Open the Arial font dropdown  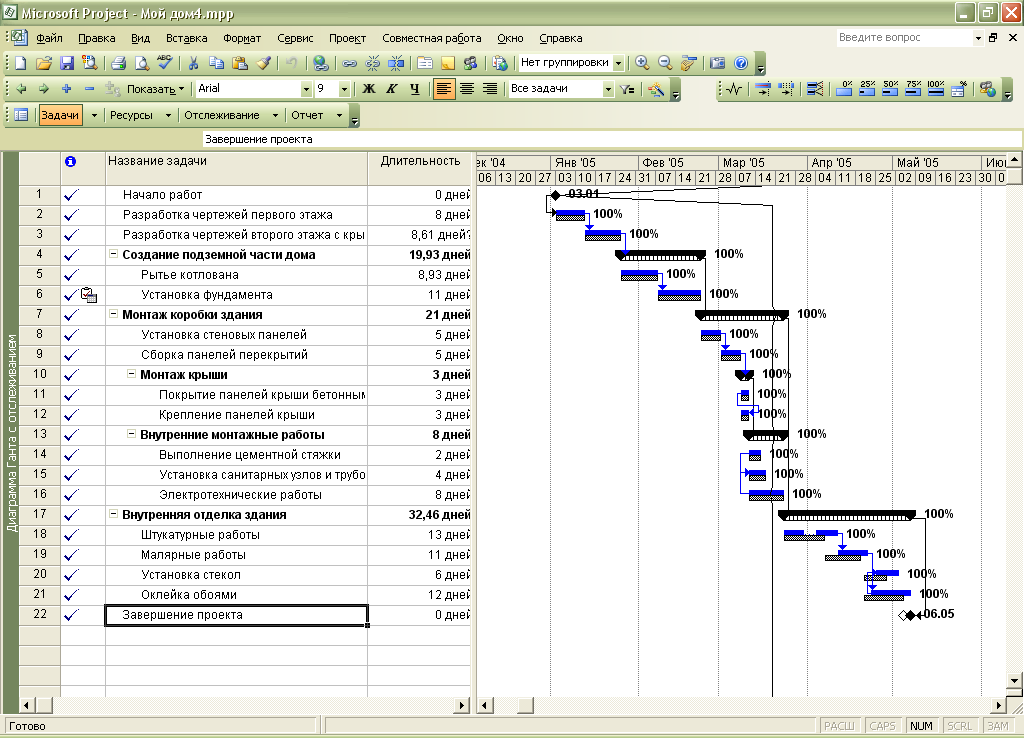(x=306, y=89)
